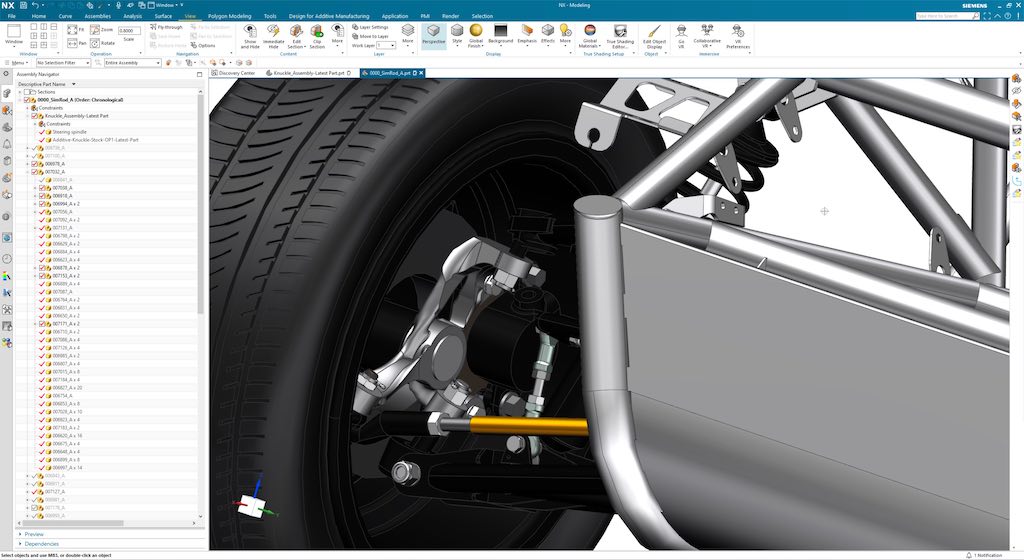Switch to the Assemblies ribbon tab
This screenshot has width=1024, height=560.
click(97, 16)
